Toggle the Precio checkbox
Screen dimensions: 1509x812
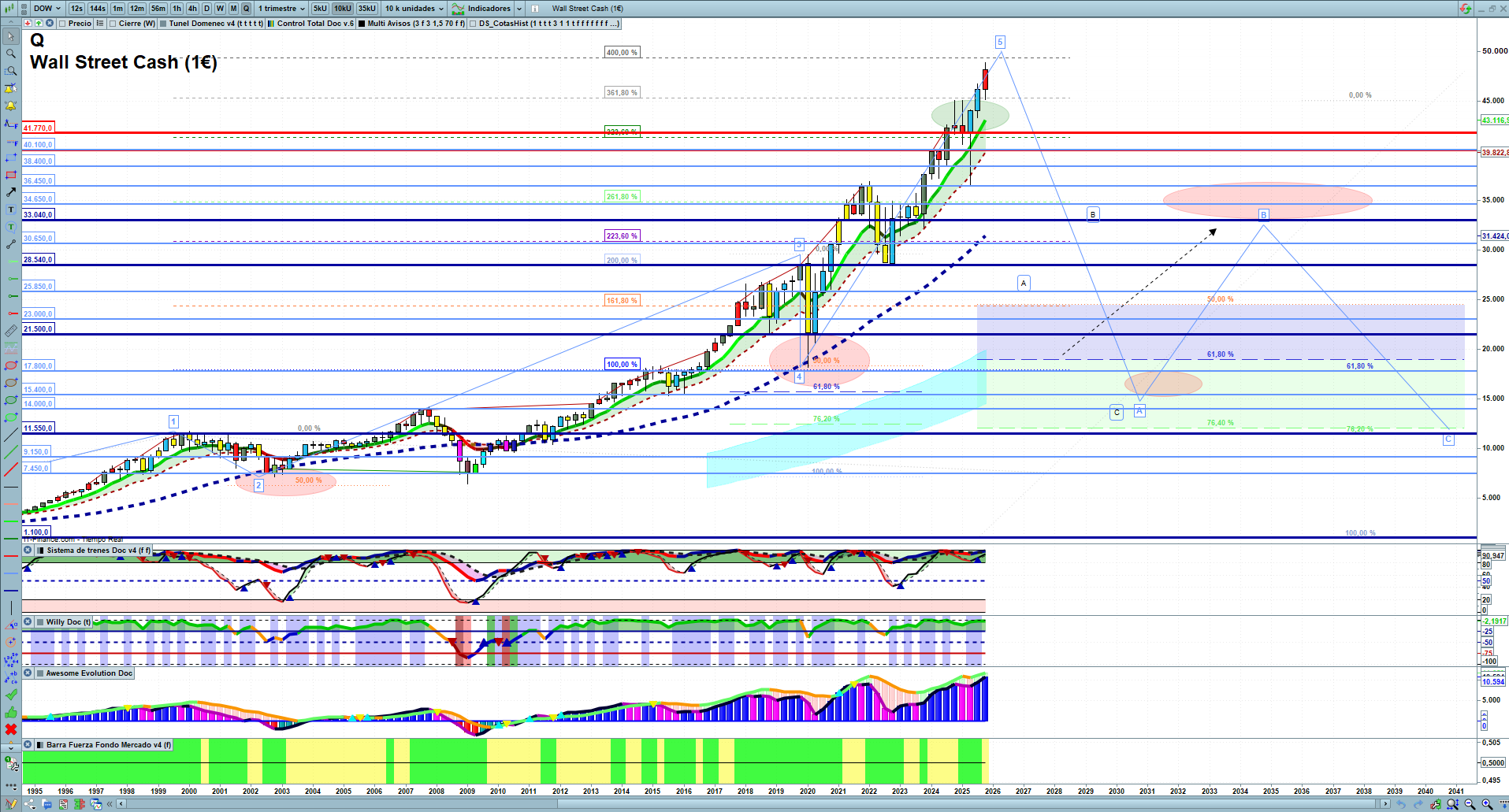(62, 24)
